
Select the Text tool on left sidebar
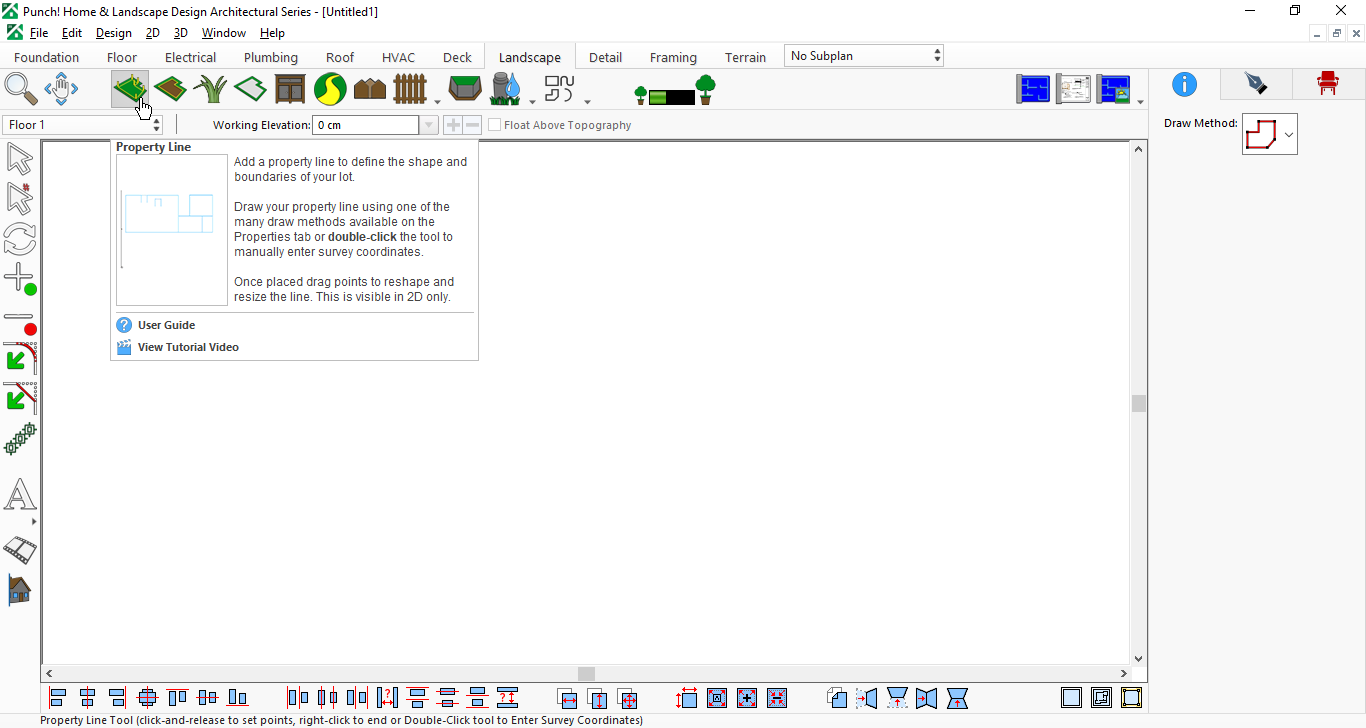coord(20,495)
